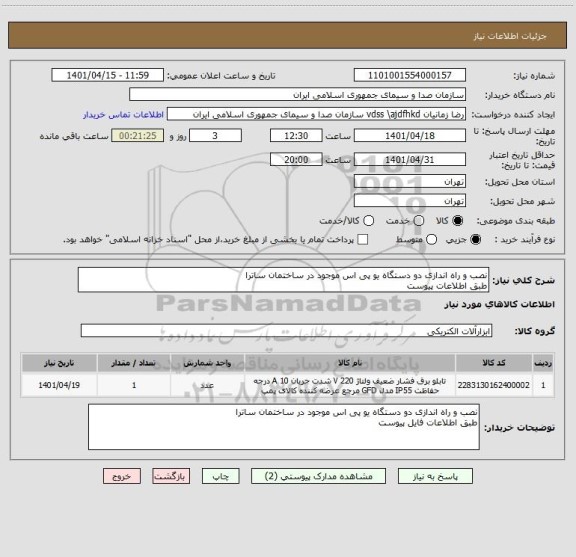
Task: Click the buyer organization name field
Action: point(298,95)
